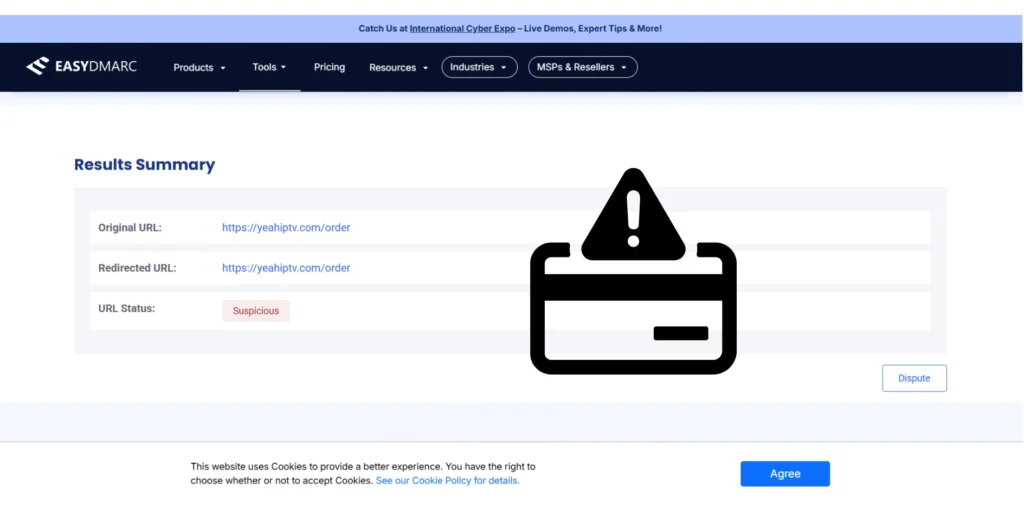
Task: Click the credit card graphic icon
Action: [x=633, y=310]
